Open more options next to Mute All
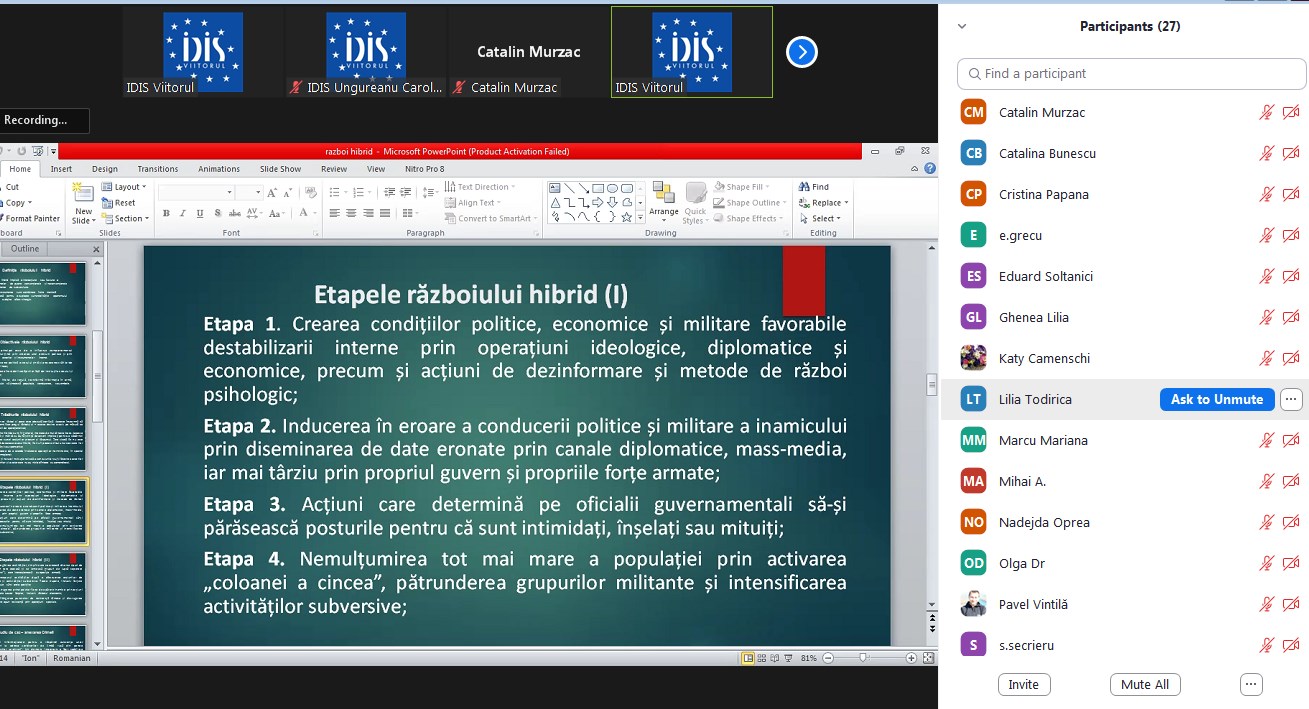 click(1251, 685)
